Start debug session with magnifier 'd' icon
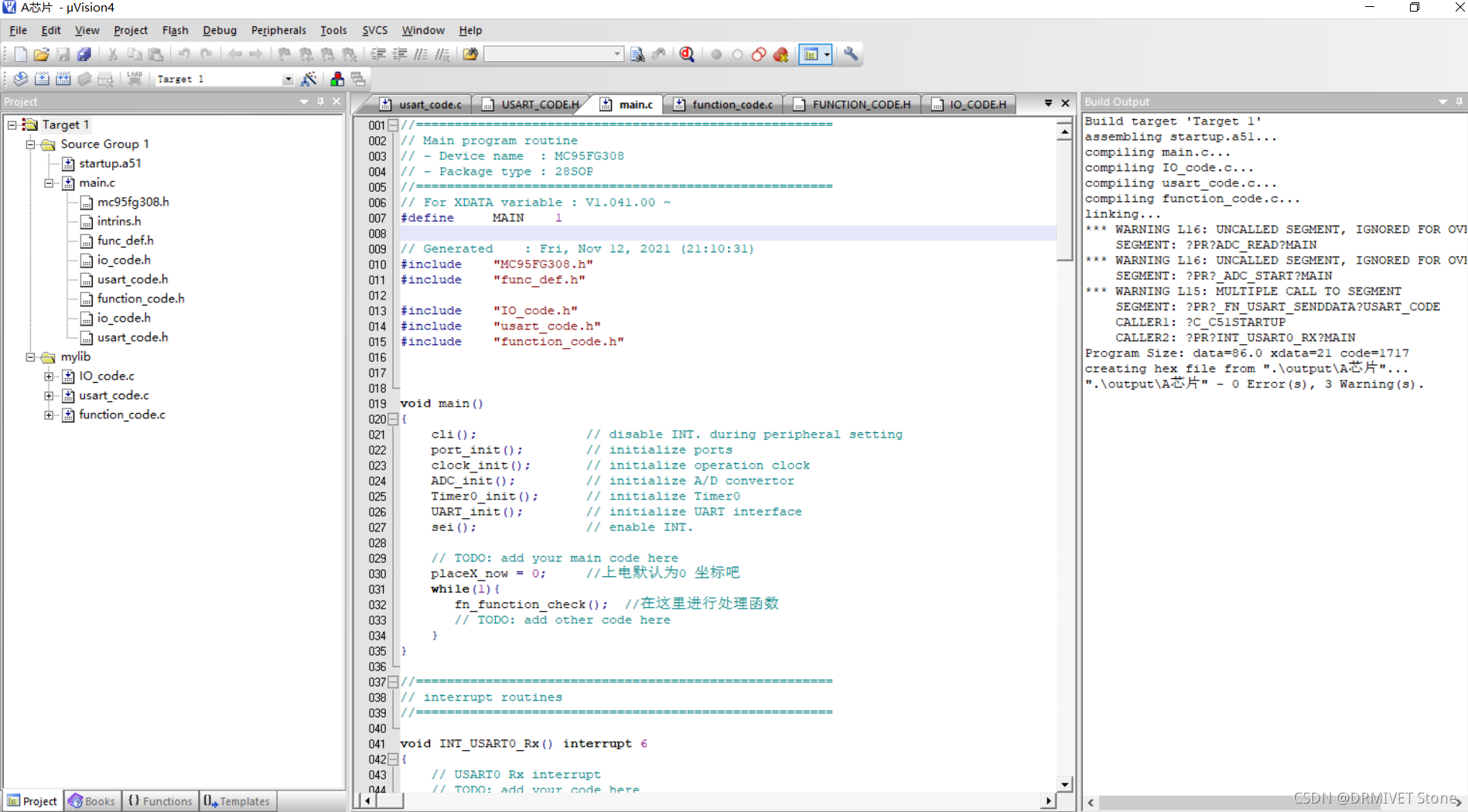 click(x=687, y=54)
